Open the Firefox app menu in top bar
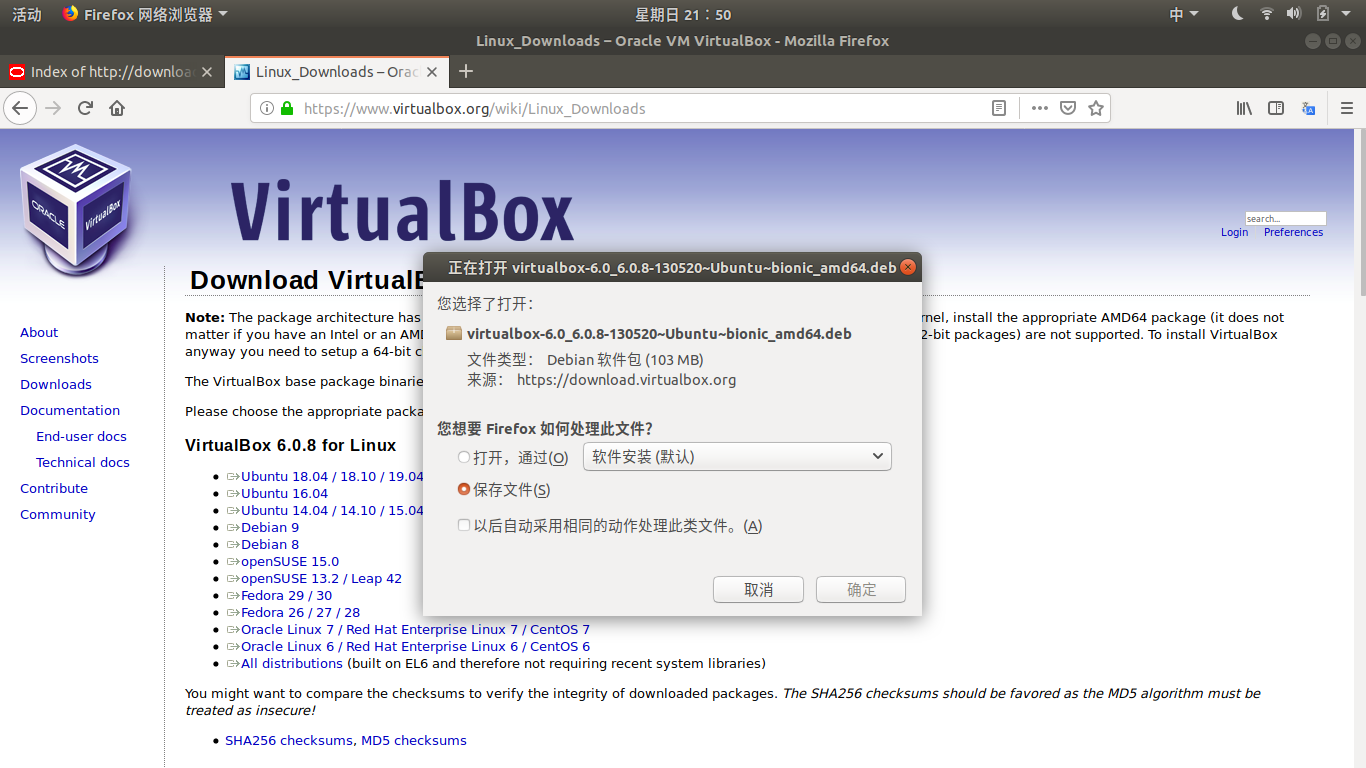 tap(145, 14)
